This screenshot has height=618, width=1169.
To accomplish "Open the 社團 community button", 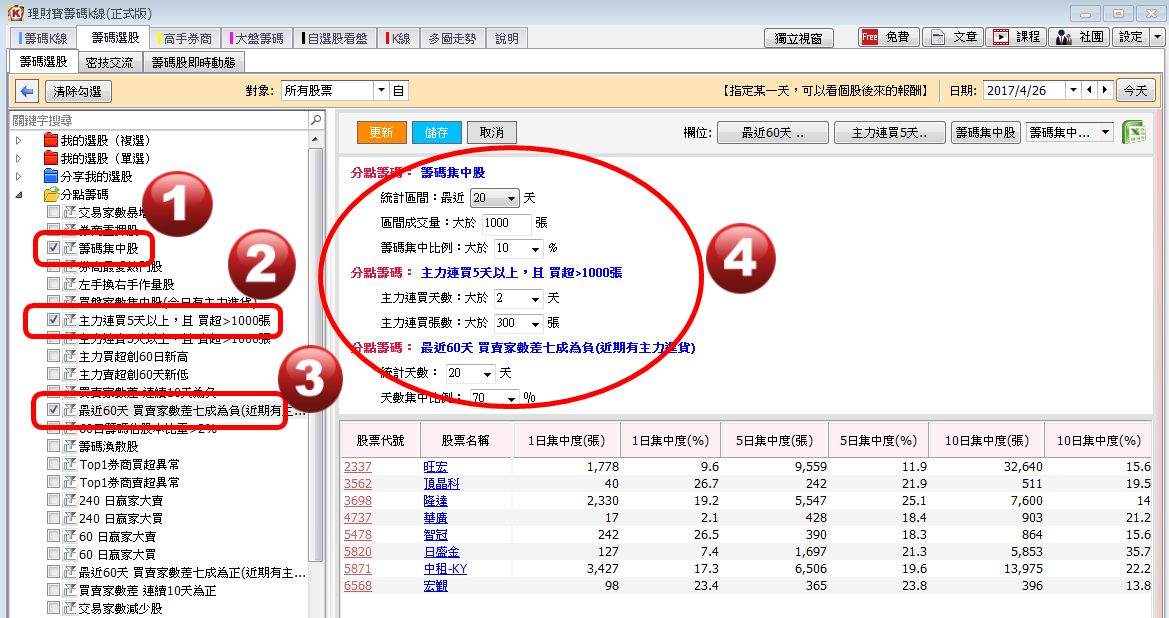I will pyautogui.click(x=1079, y=37).
